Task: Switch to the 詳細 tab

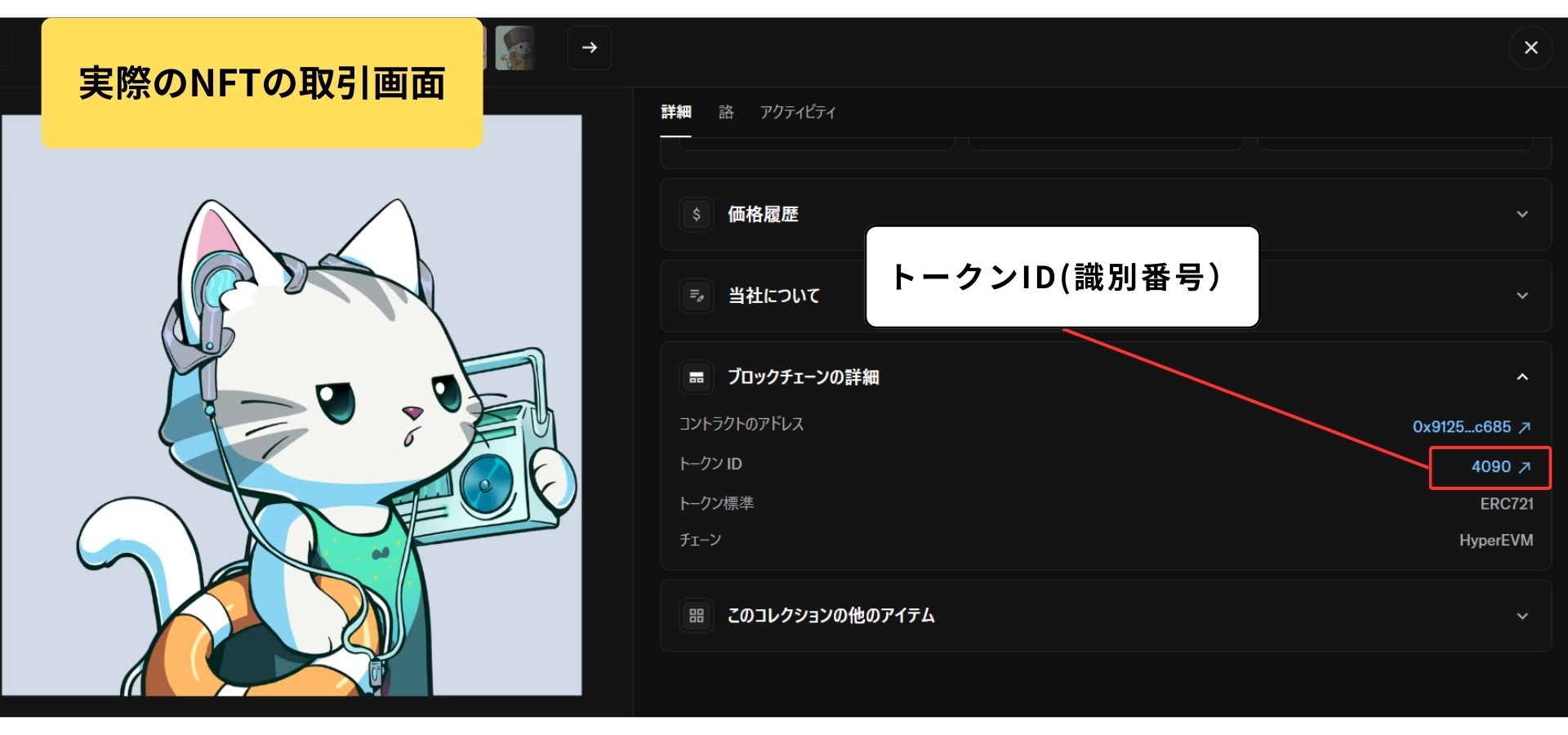Action: [x=675, y=112]
